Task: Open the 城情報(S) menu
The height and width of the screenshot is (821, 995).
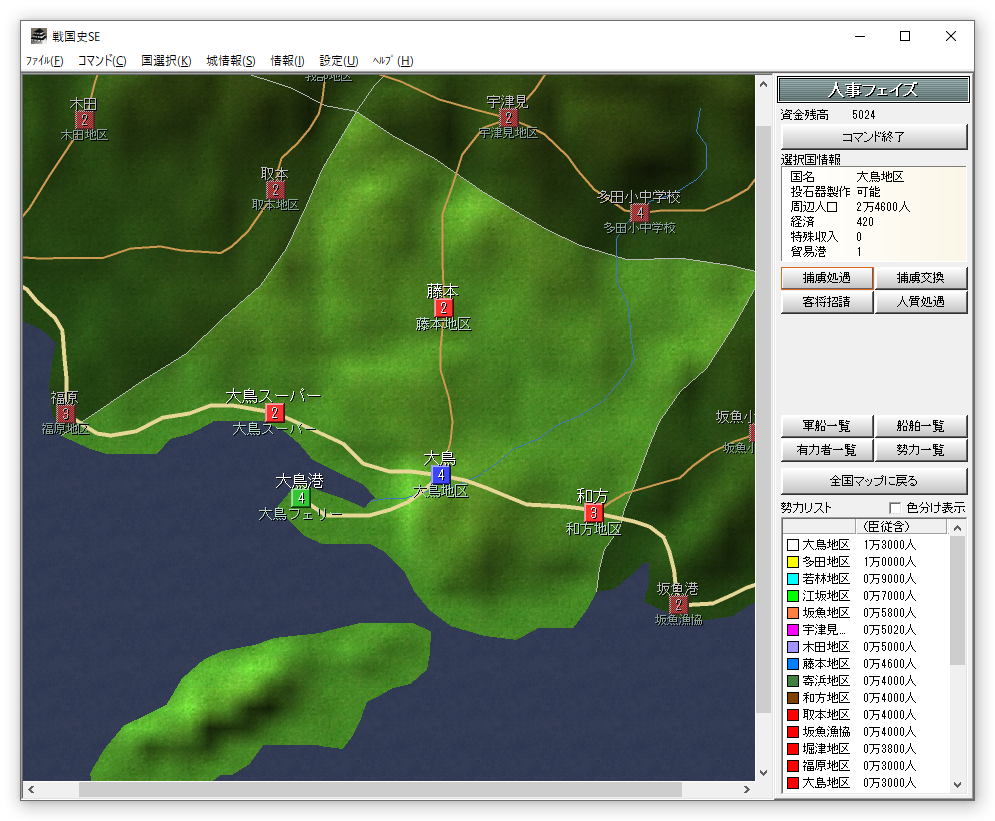Action: coord(231,61)
